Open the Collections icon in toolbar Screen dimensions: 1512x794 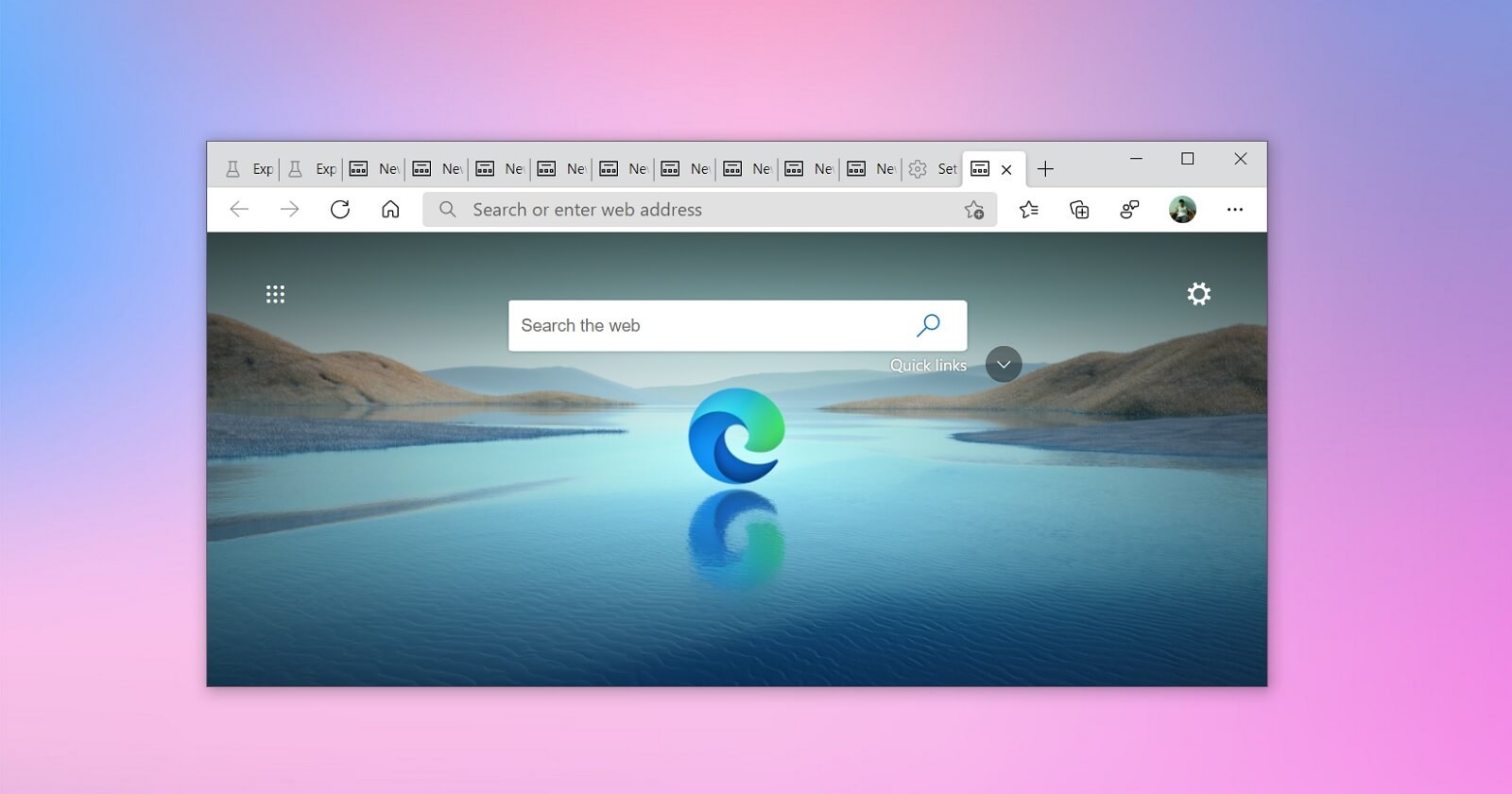(x=1079, y=210)
